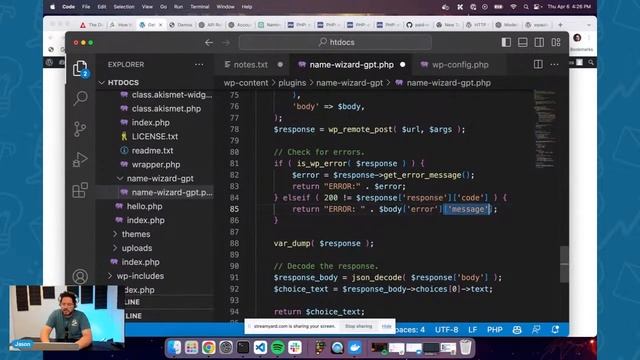Click the feedback icon in the status bar

click(536, 329)
